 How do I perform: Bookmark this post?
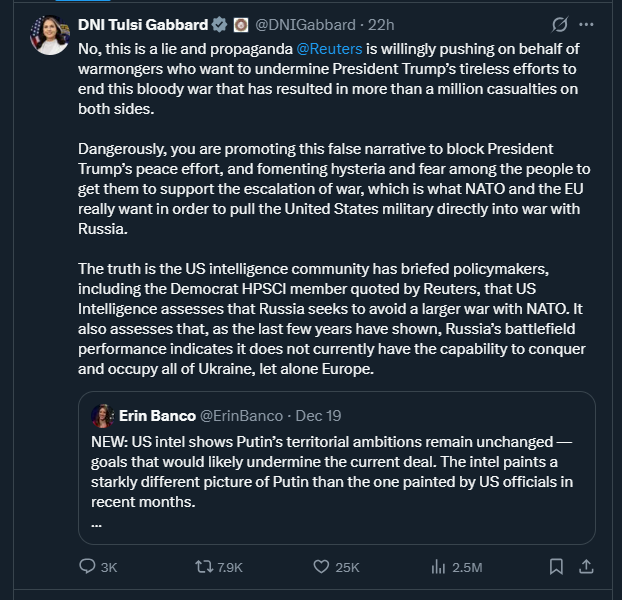(556, 567)
